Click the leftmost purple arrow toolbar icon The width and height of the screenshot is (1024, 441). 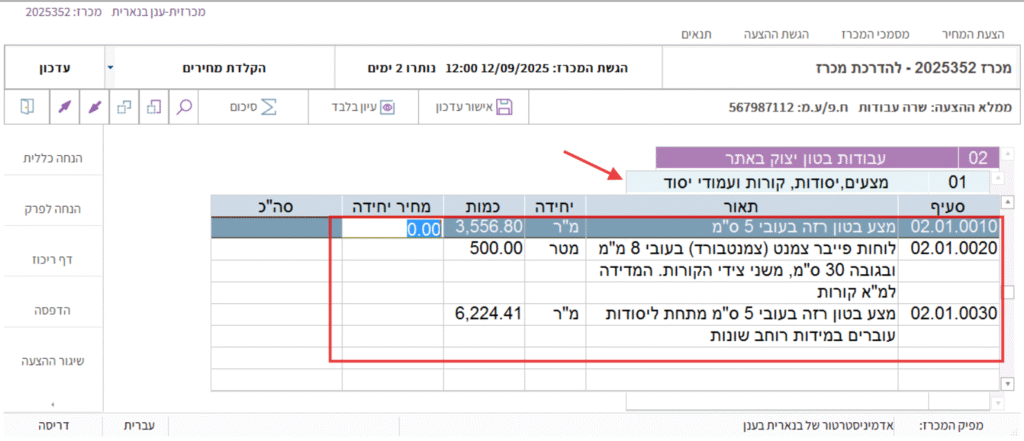[63, 106]
